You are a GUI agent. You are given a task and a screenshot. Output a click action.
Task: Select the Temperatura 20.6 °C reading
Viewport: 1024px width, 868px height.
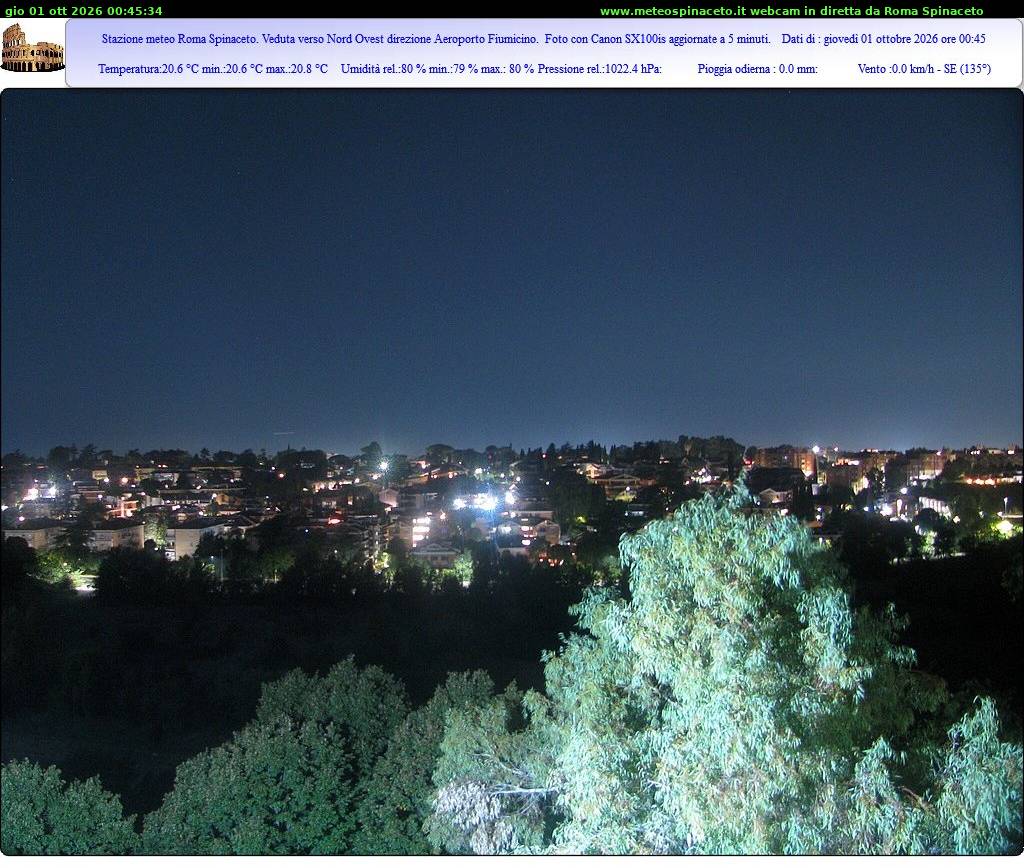click(x=141, y=69)
